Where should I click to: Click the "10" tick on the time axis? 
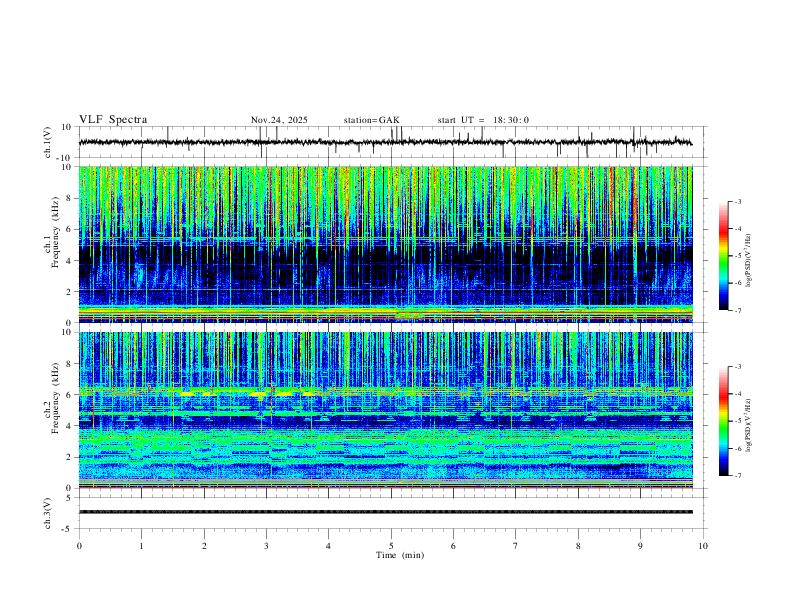coord(703,546)
